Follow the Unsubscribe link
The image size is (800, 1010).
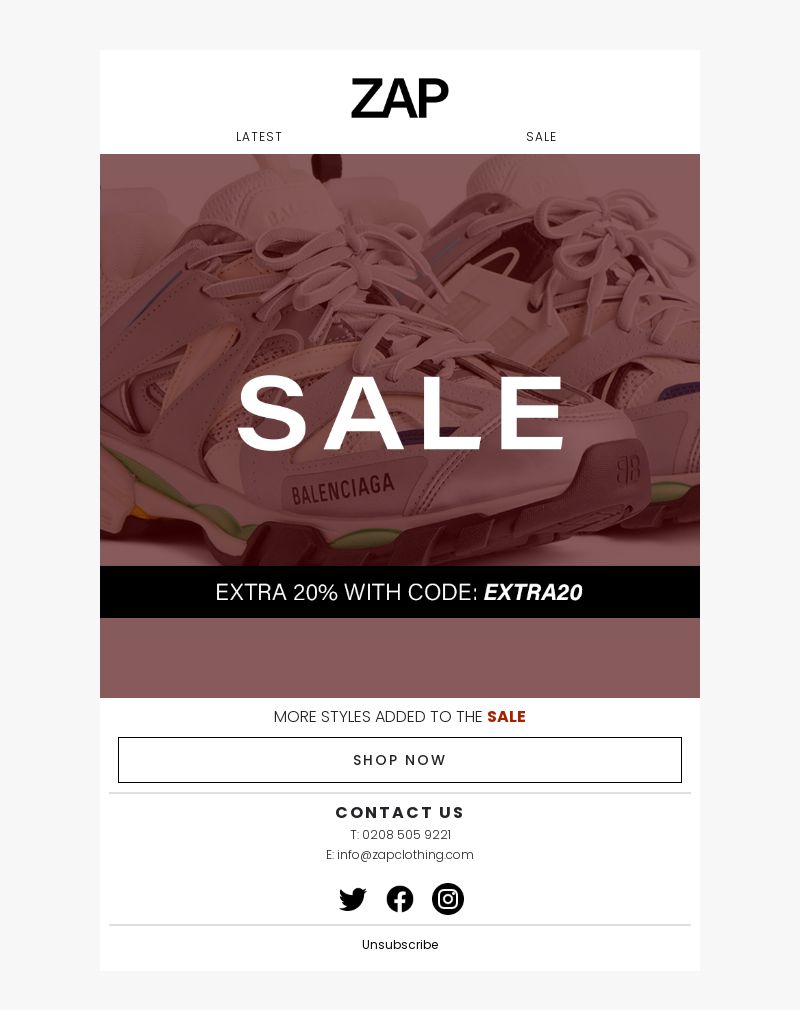pyautogui.click(x=400, y=944)
